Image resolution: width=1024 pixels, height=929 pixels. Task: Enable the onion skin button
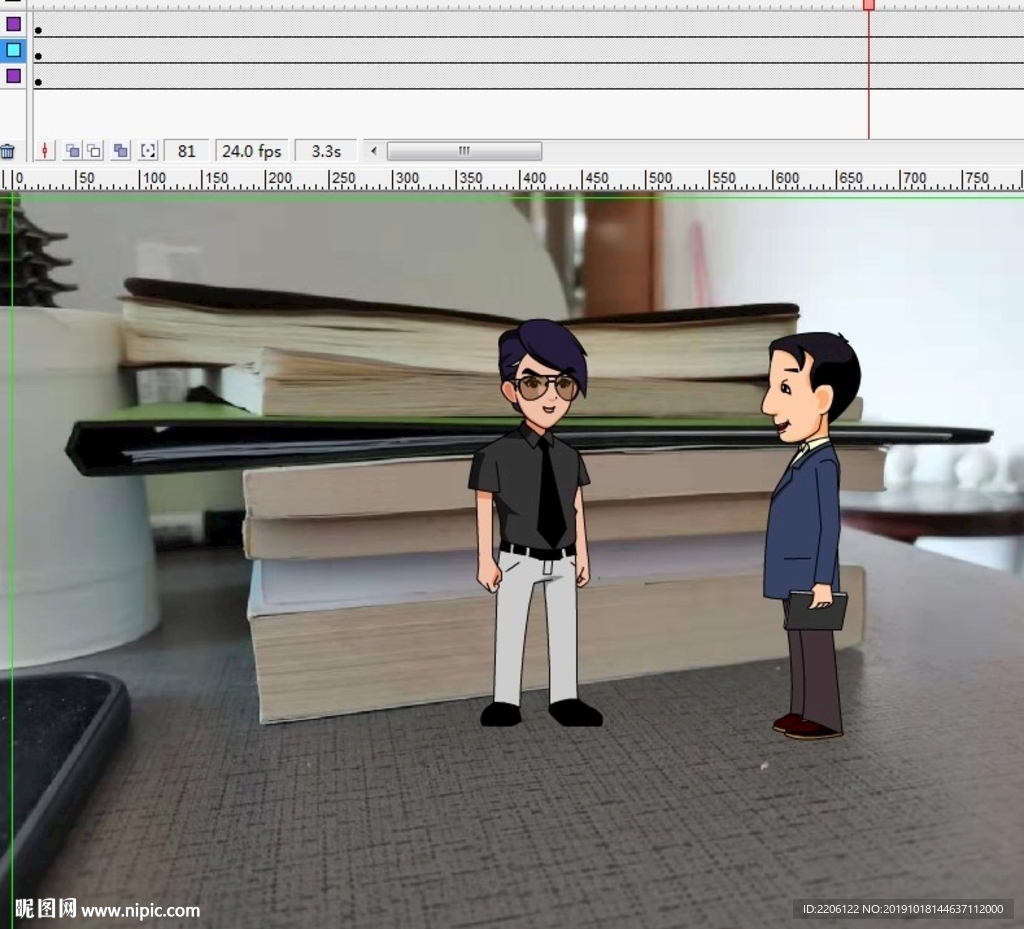[72, 151]
